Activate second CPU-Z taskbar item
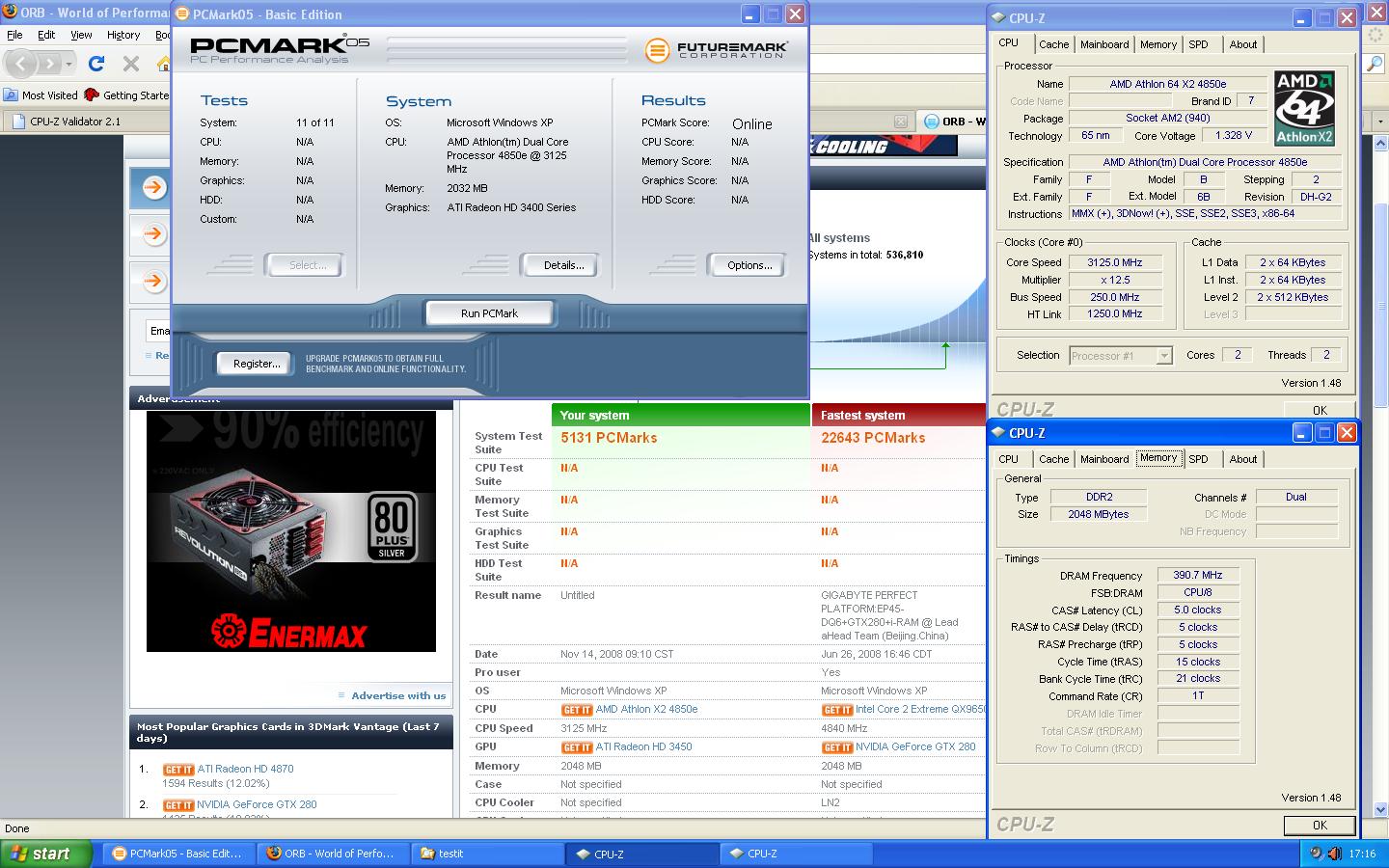1389x868 pixels. click(x=797, y=854)
